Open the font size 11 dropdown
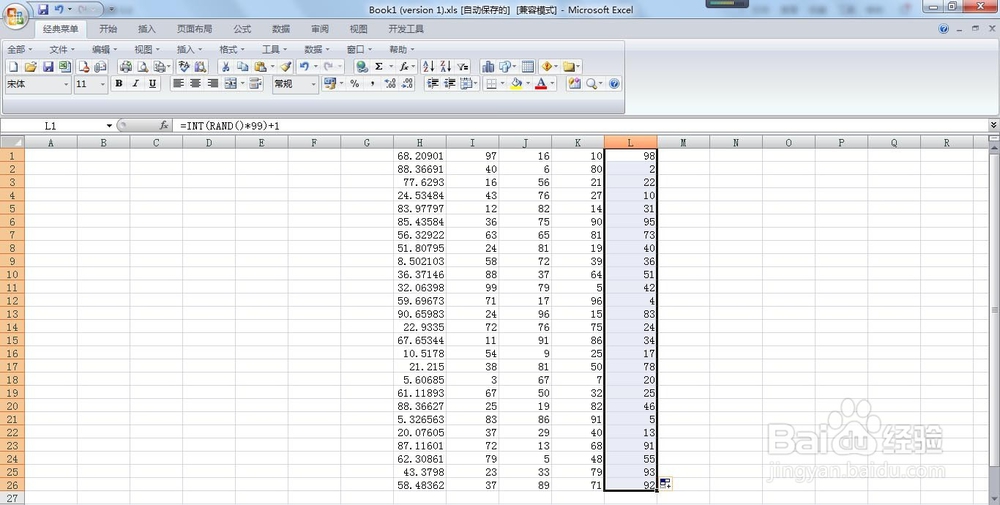Screen dimensions: 1000x505 [103, 84]
